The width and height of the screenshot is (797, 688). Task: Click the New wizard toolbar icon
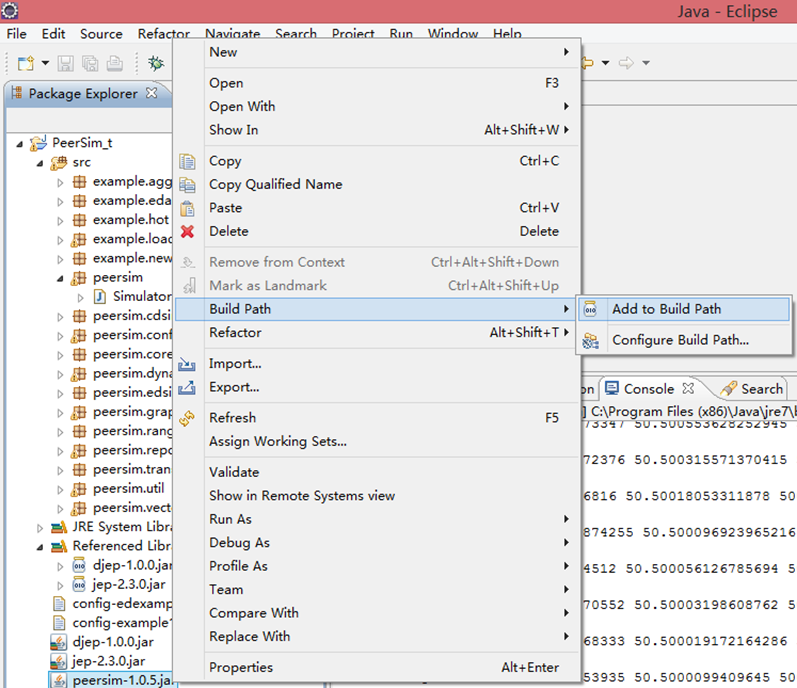tap(25, 63)
